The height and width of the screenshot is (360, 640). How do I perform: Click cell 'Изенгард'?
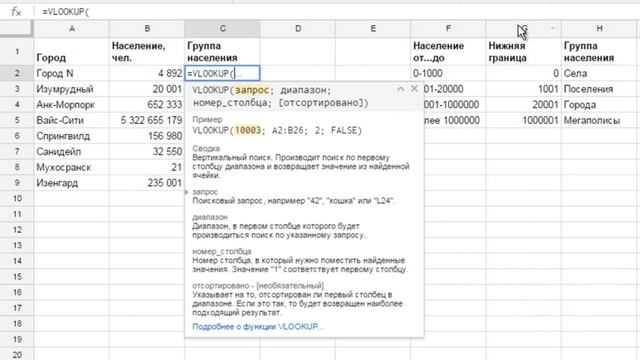click(72, 183)
